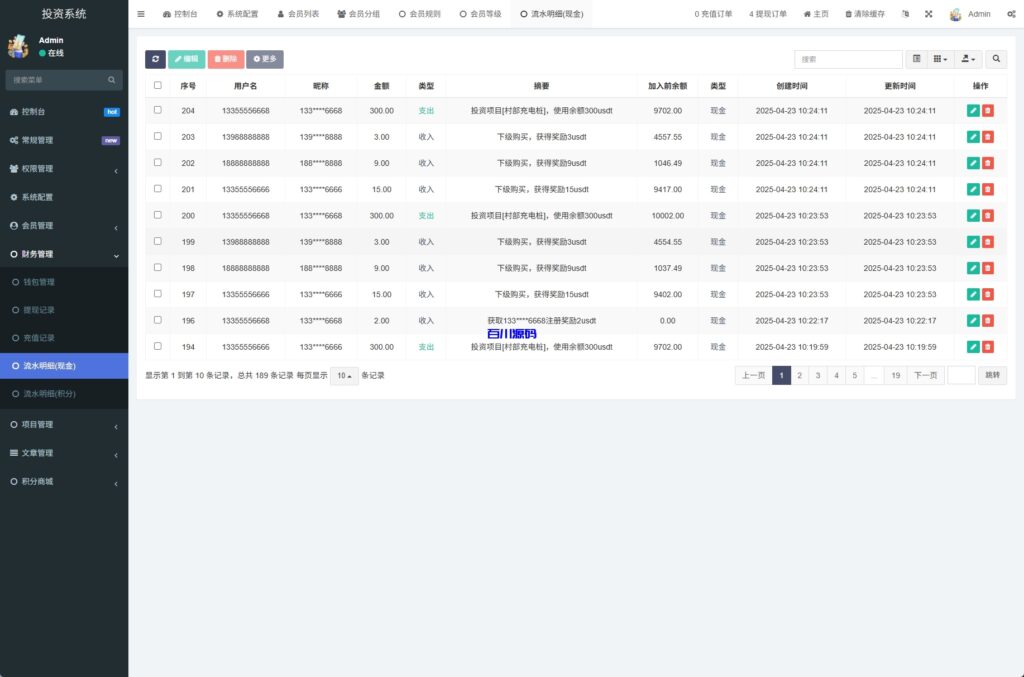The height and width of the screenshot is (677, 1024).
Task: Check the checkbox for row 203
Action: pos(157,136)
